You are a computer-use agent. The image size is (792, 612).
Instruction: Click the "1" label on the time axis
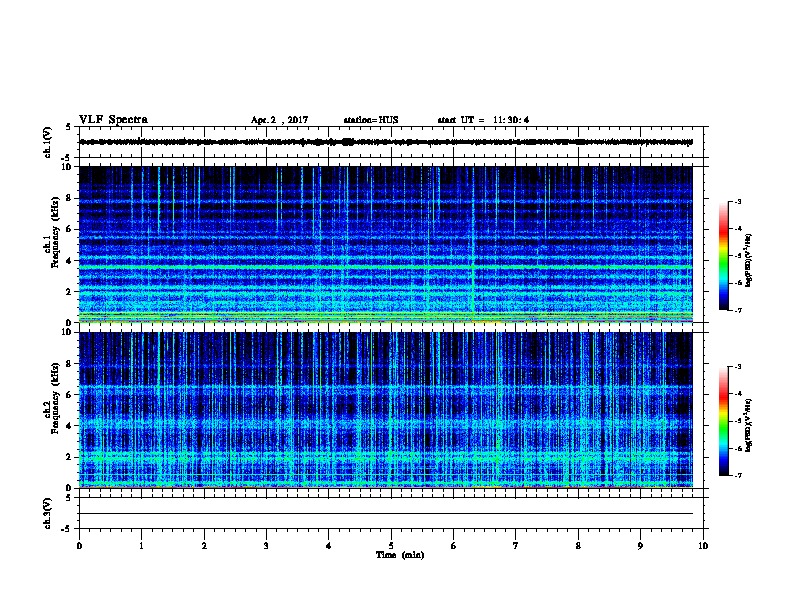(x=142, y=546)
